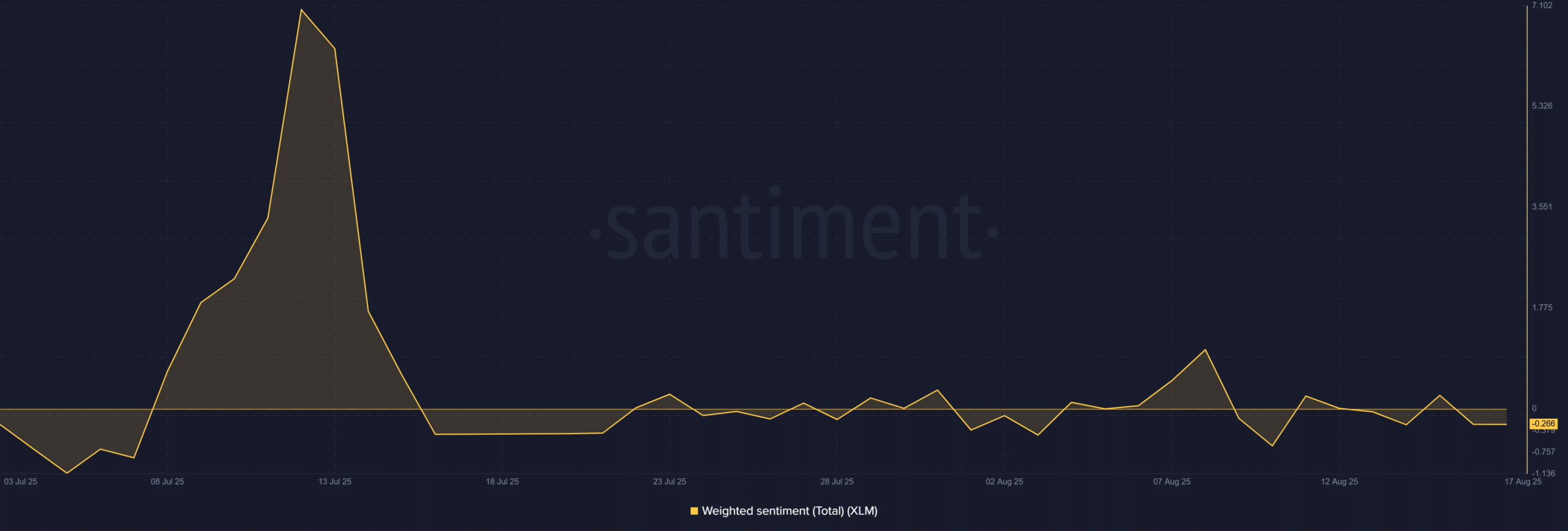Click the '18 Jul 25' date label
1568x531 pixels.
(x=502, y=481)
